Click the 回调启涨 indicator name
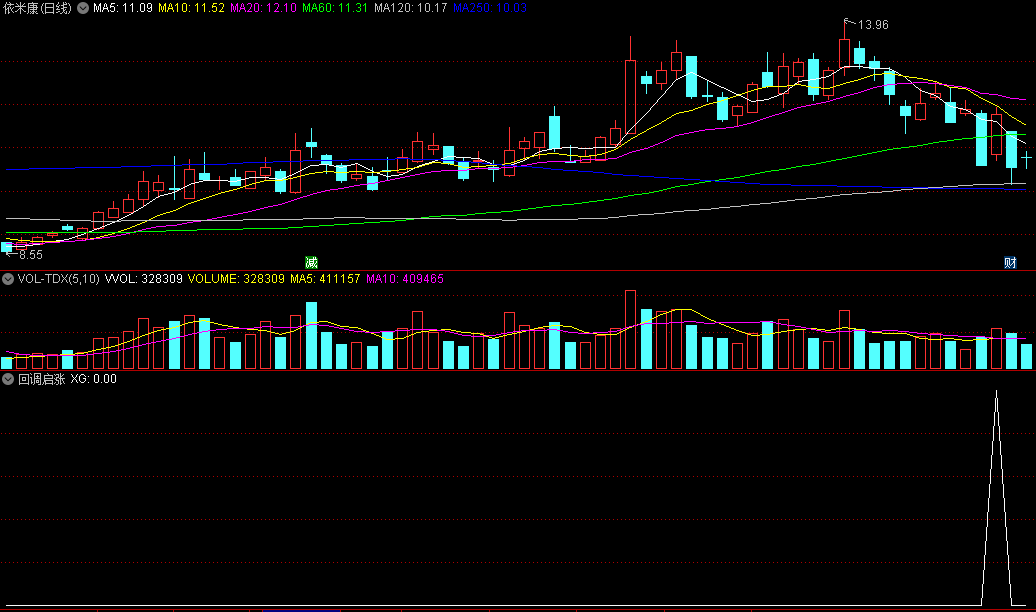 pyautogui.click(x=42, y=379)
